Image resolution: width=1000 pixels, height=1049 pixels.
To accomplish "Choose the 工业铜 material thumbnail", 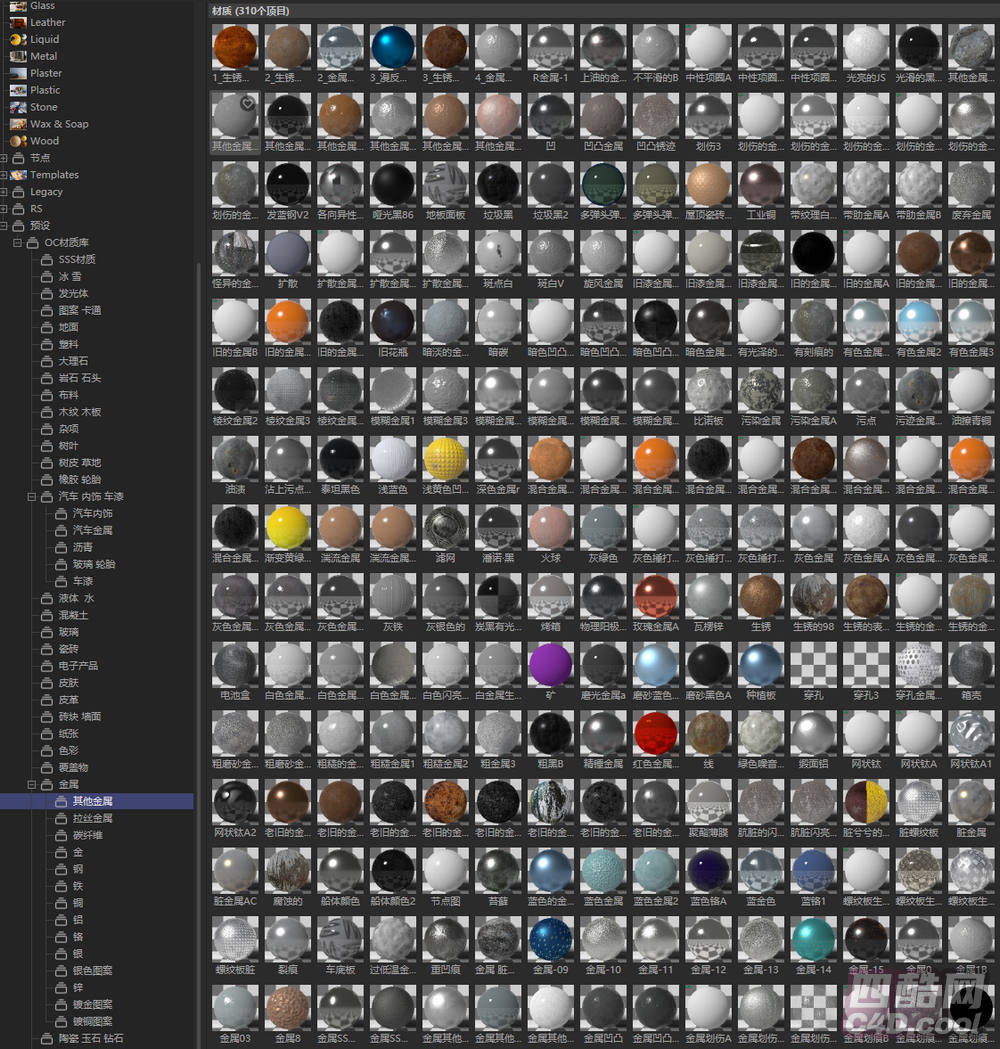I will tap(761, 186).
